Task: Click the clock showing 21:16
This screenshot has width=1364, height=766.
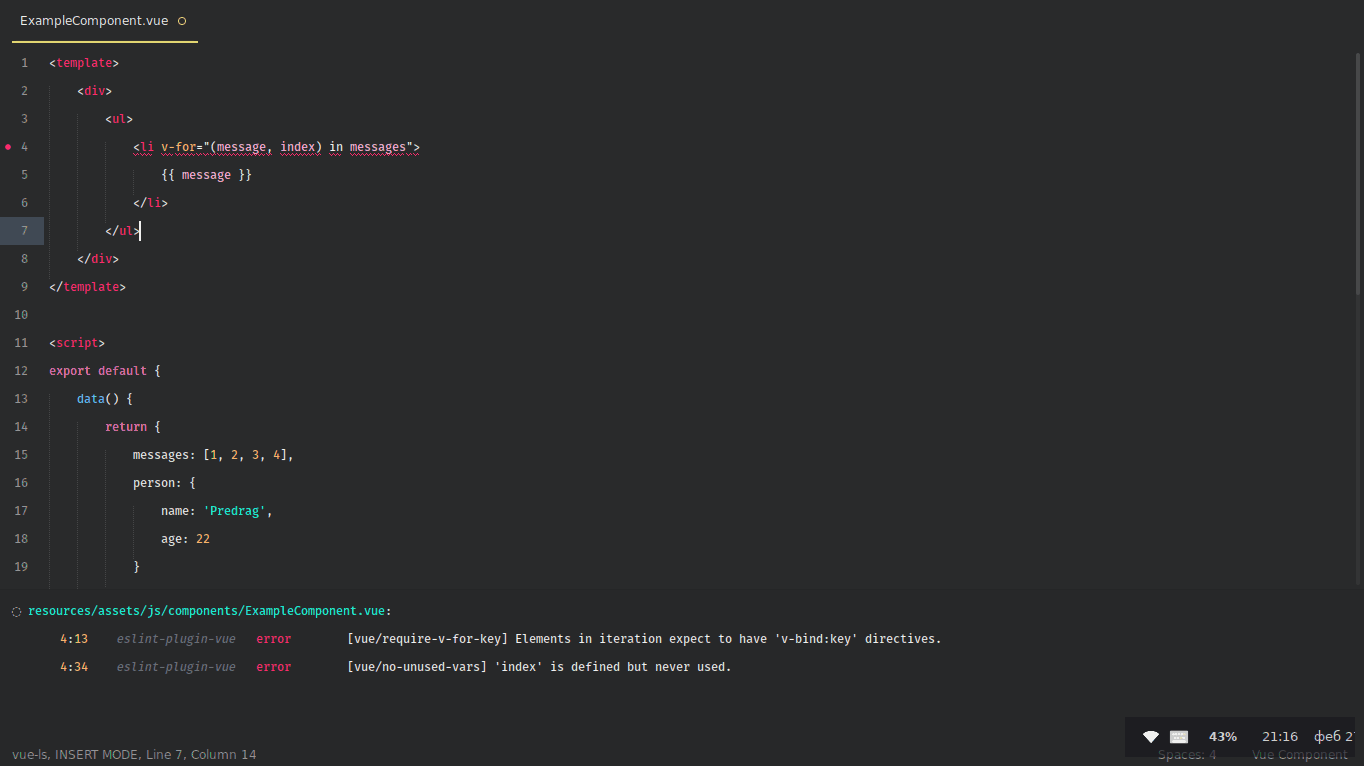Action: point(1280,736)
